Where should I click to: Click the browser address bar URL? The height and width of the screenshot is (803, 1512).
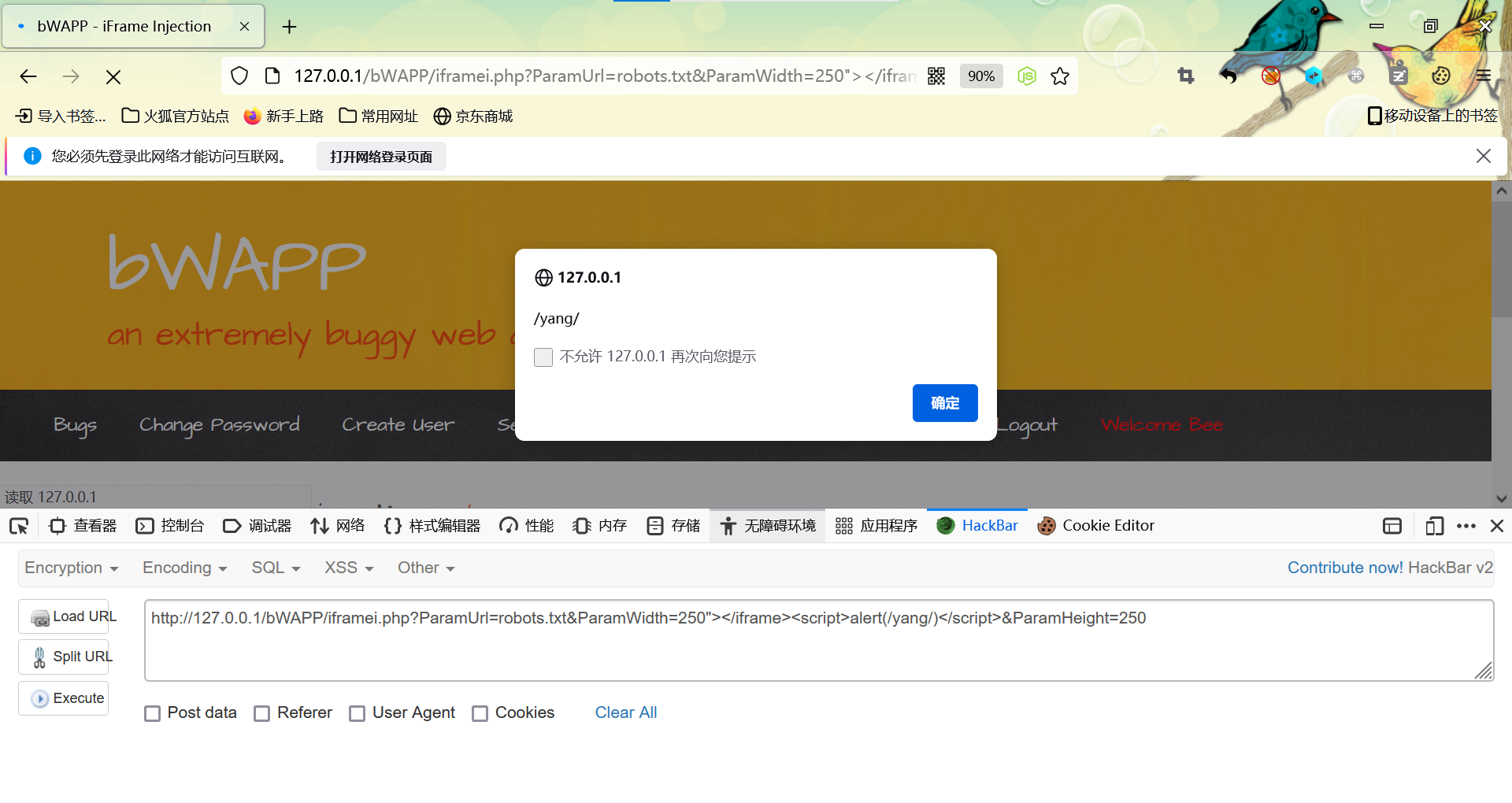[605, 76]
